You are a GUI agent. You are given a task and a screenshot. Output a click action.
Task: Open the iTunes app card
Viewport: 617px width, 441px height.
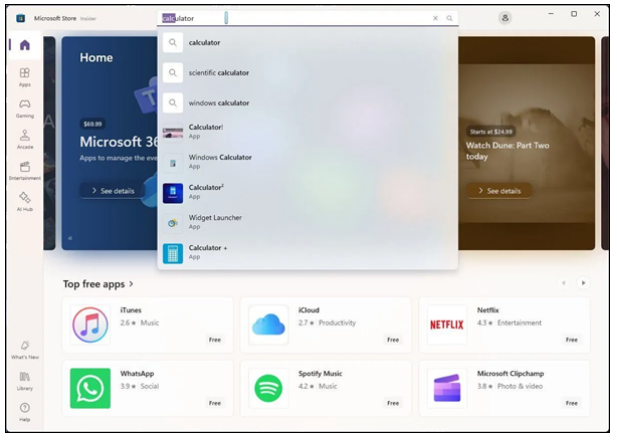coord(148,325)
